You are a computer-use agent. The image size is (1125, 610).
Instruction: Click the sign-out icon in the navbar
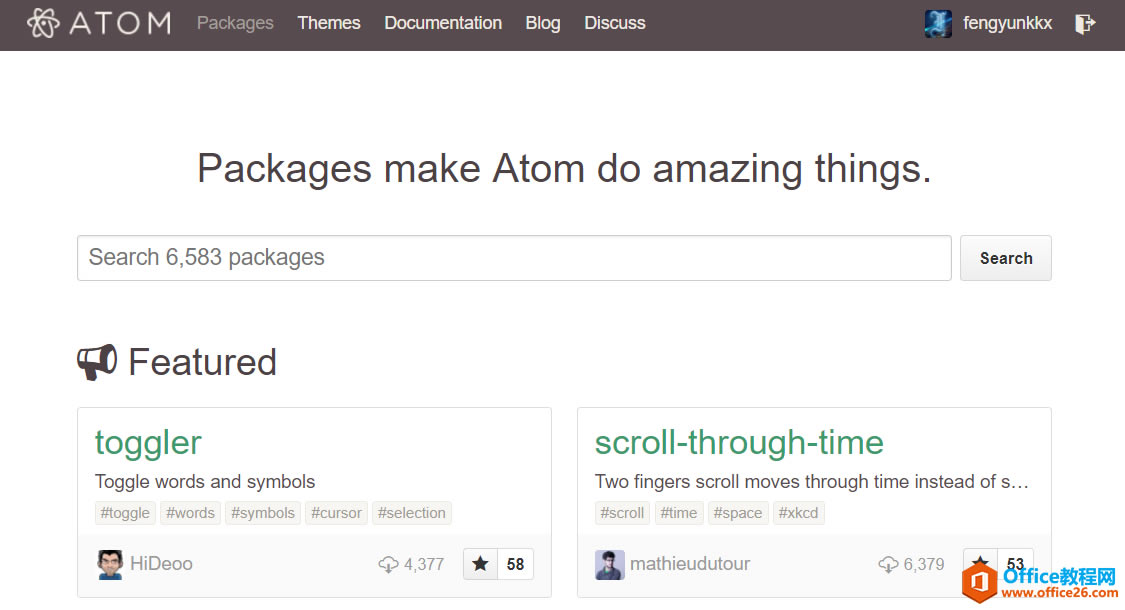pyautogui.click(x=1086, y=23)
